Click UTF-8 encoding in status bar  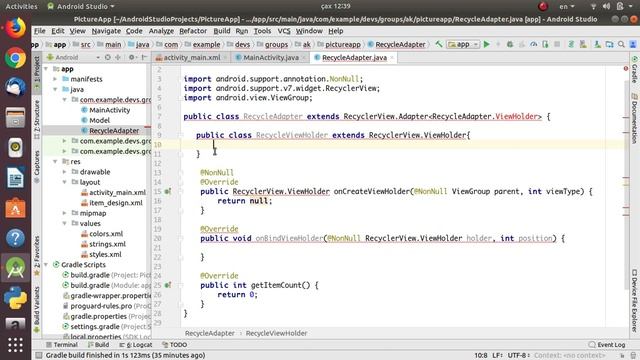click(518, 356)
